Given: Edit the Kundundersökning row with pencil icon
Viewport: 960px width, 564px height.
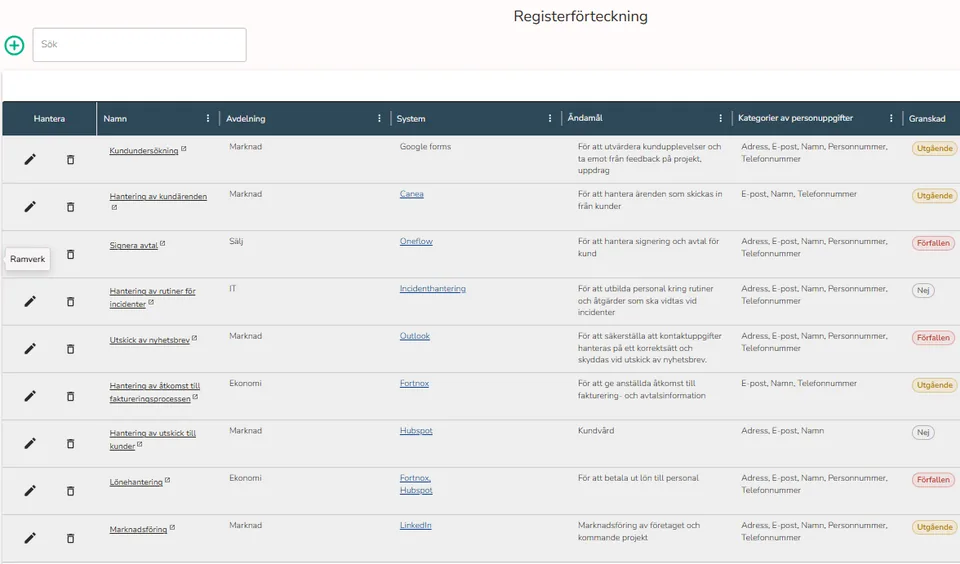Looking at the screenshot, I should [29, 159].
